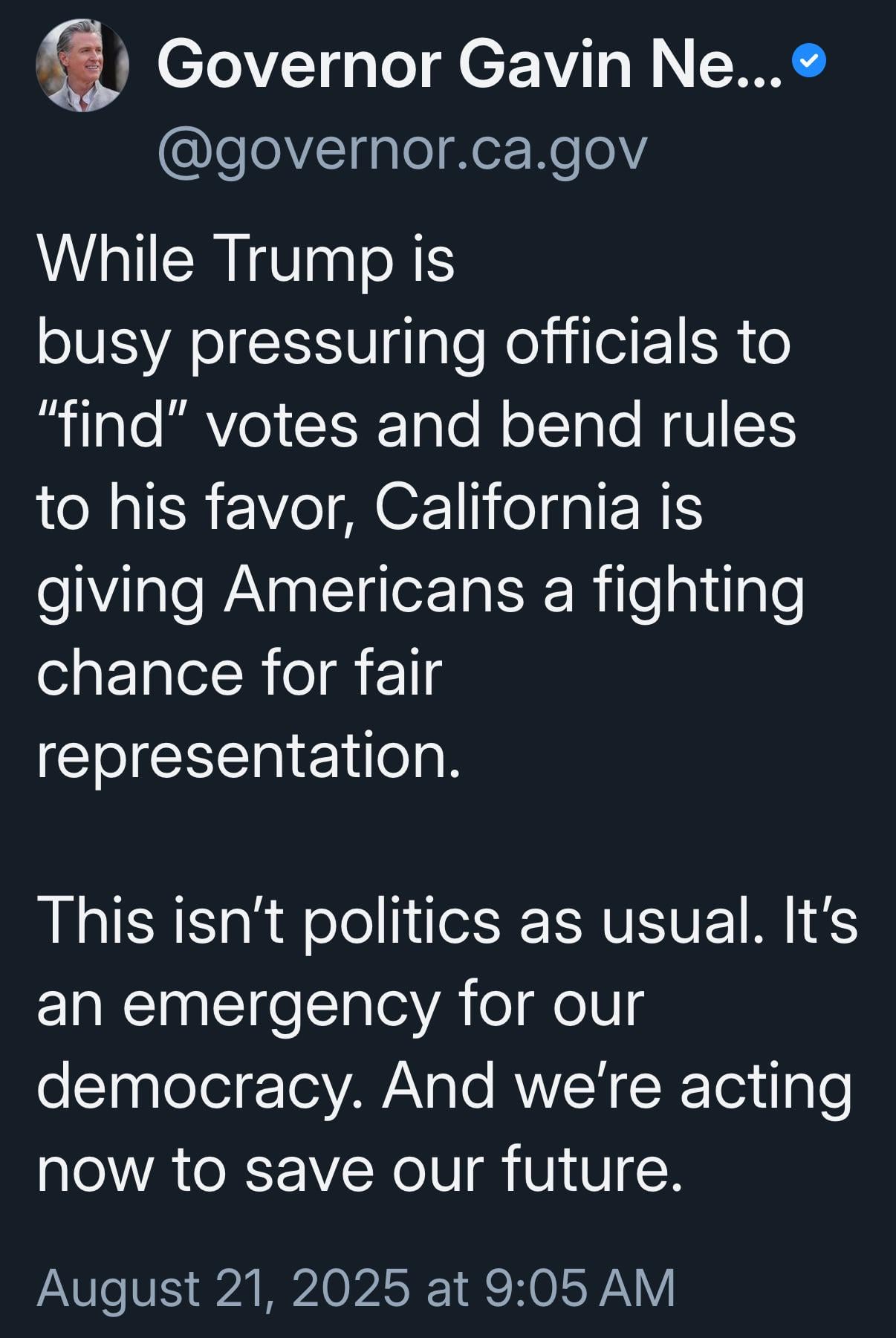The image size is (896, 1338).
Task: Click the year "2025" in the timestamp
Action: pos(350,1287)
